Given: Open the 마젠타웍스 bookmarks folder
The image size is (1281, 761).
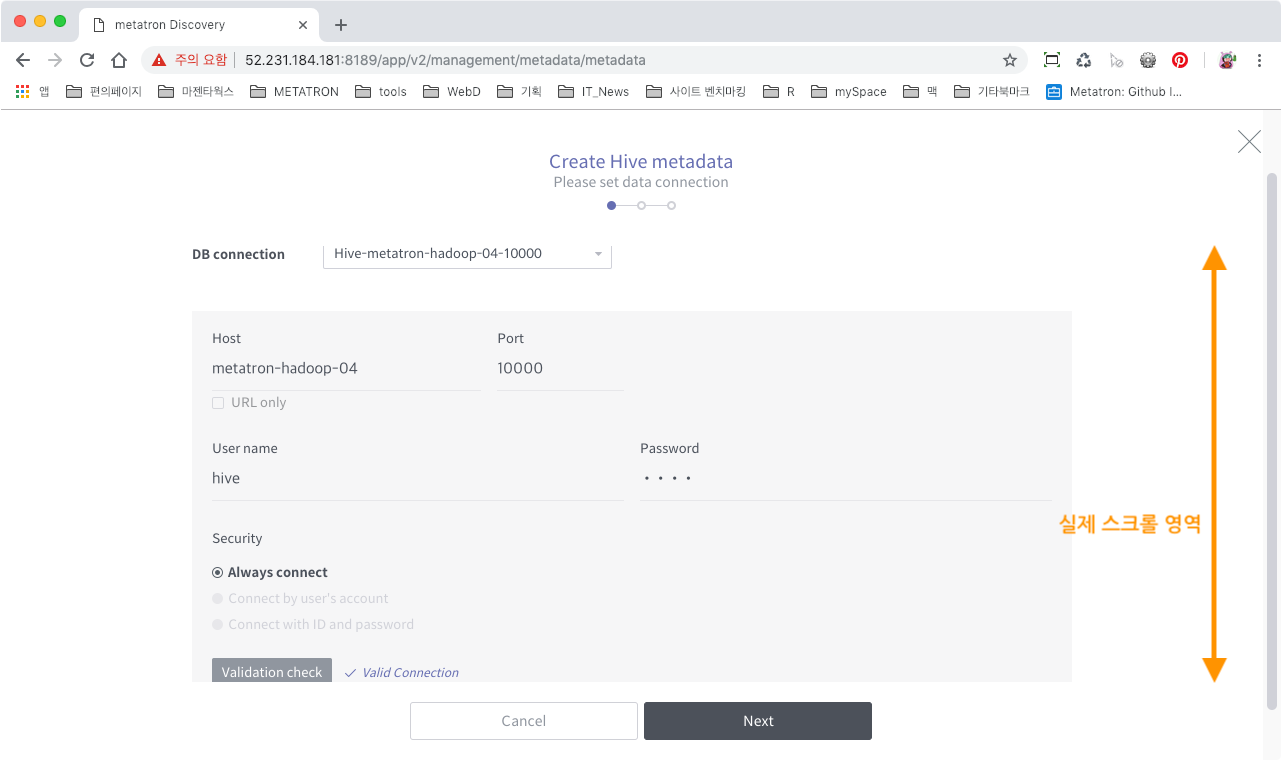Looking at the screenshot, I should click(x=196, y=91).
